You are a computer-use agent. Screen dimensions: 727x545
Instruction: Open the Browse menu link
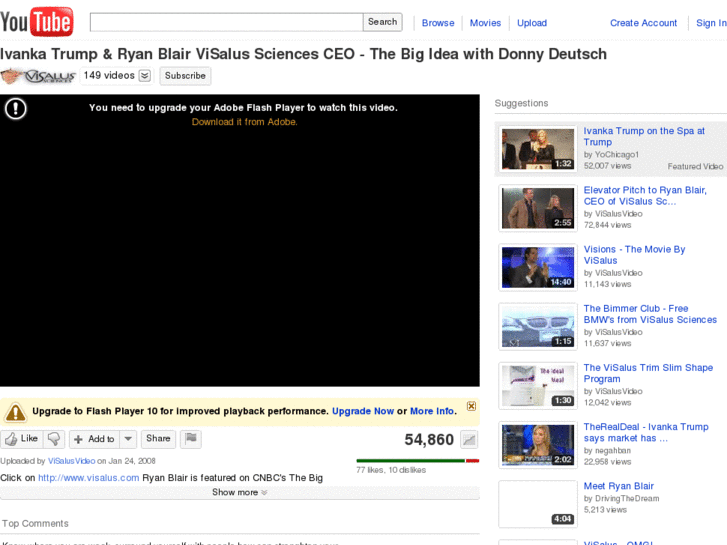438,23
